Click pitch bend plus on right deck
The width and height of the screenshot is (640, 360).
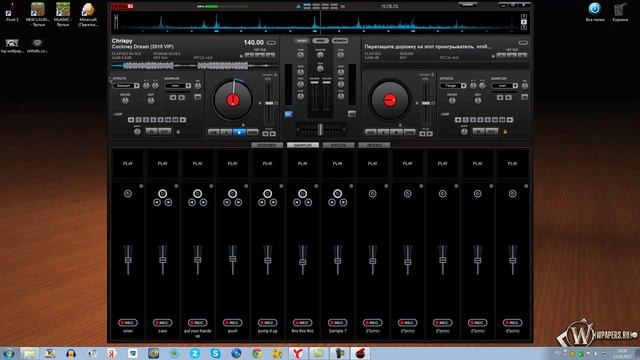[429, 134]
